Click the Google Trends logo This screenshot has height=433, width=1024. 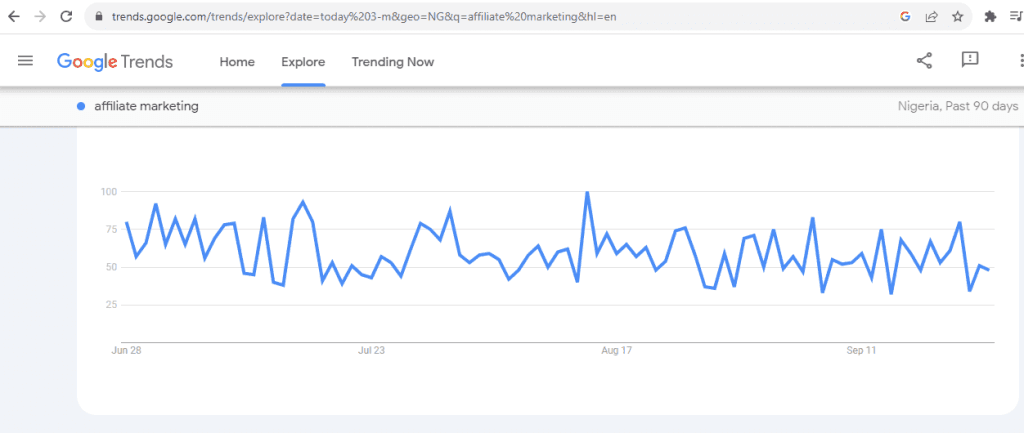pyautogui.click(x=115, y=61)
